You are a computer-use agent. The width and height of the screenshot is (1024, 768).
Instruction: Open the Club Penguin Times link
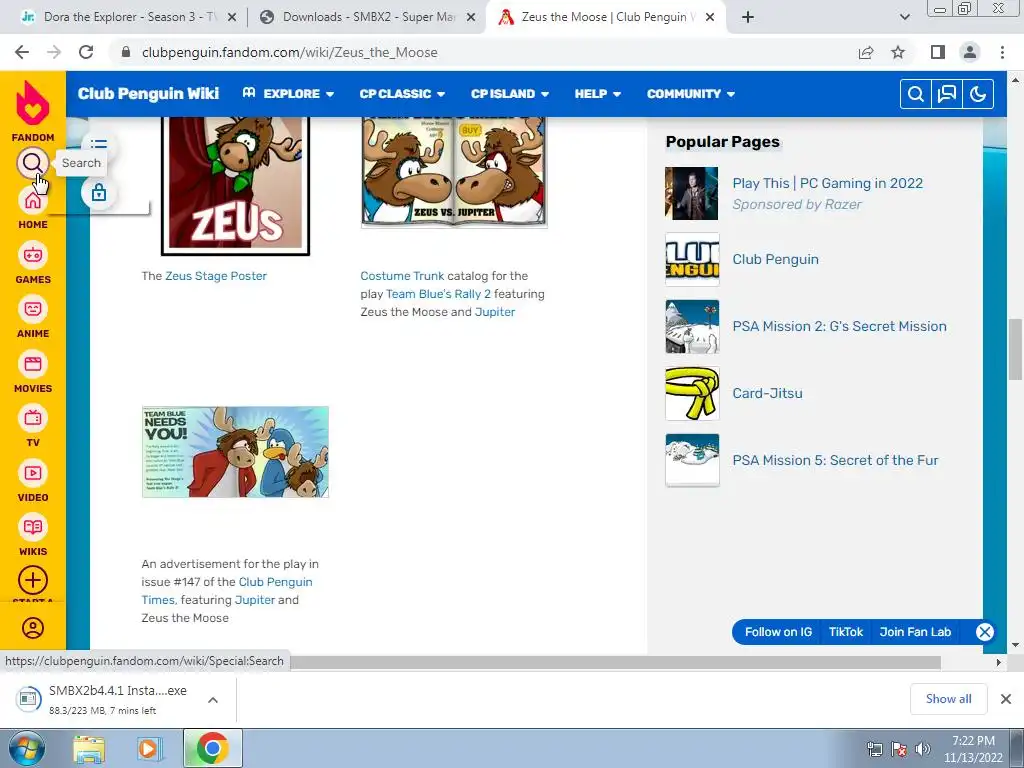(x=227, y=591)
